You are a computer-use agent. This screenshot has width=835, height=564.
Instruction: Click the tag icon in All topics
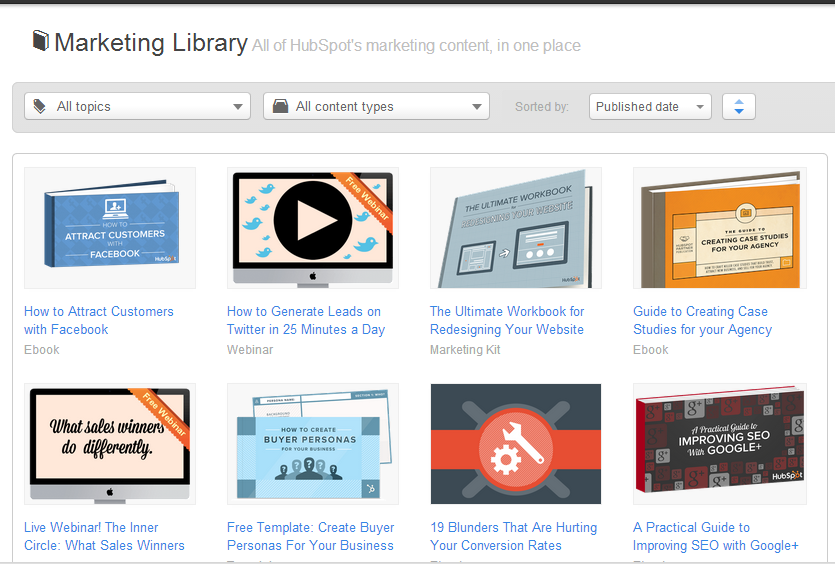(39, 106)
